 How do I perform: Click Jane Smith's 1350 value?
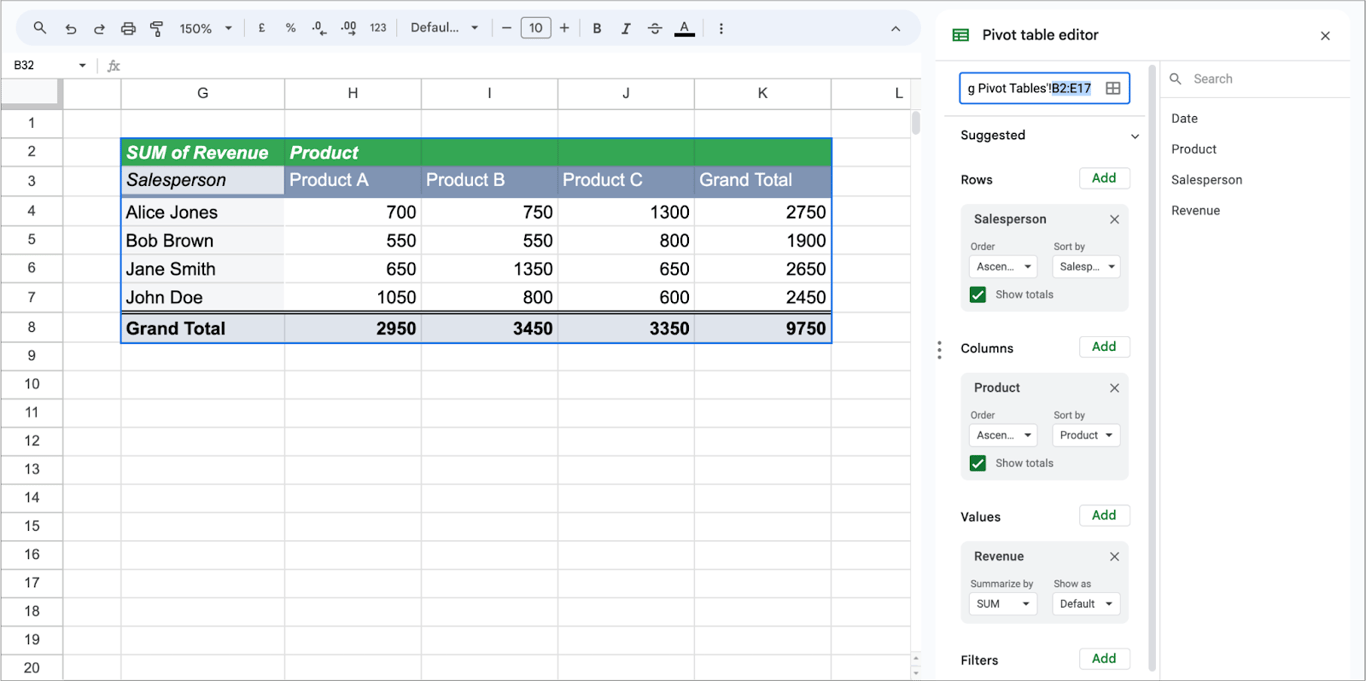[x=490, y=269]
